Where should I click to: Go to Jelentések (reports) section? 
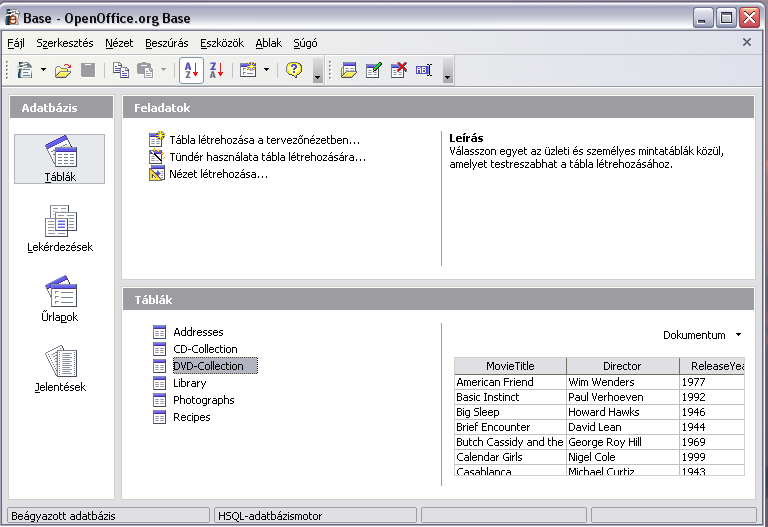pyautogui.click(x=60, y=368)
